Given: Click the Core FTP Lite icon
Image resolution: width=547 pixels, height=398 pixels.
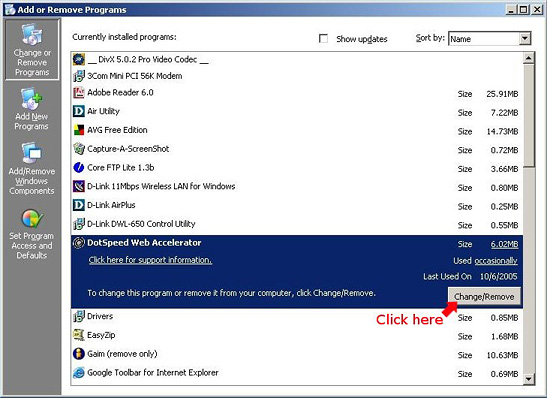Looking at the screenshot, I should [x=79, y=168].
